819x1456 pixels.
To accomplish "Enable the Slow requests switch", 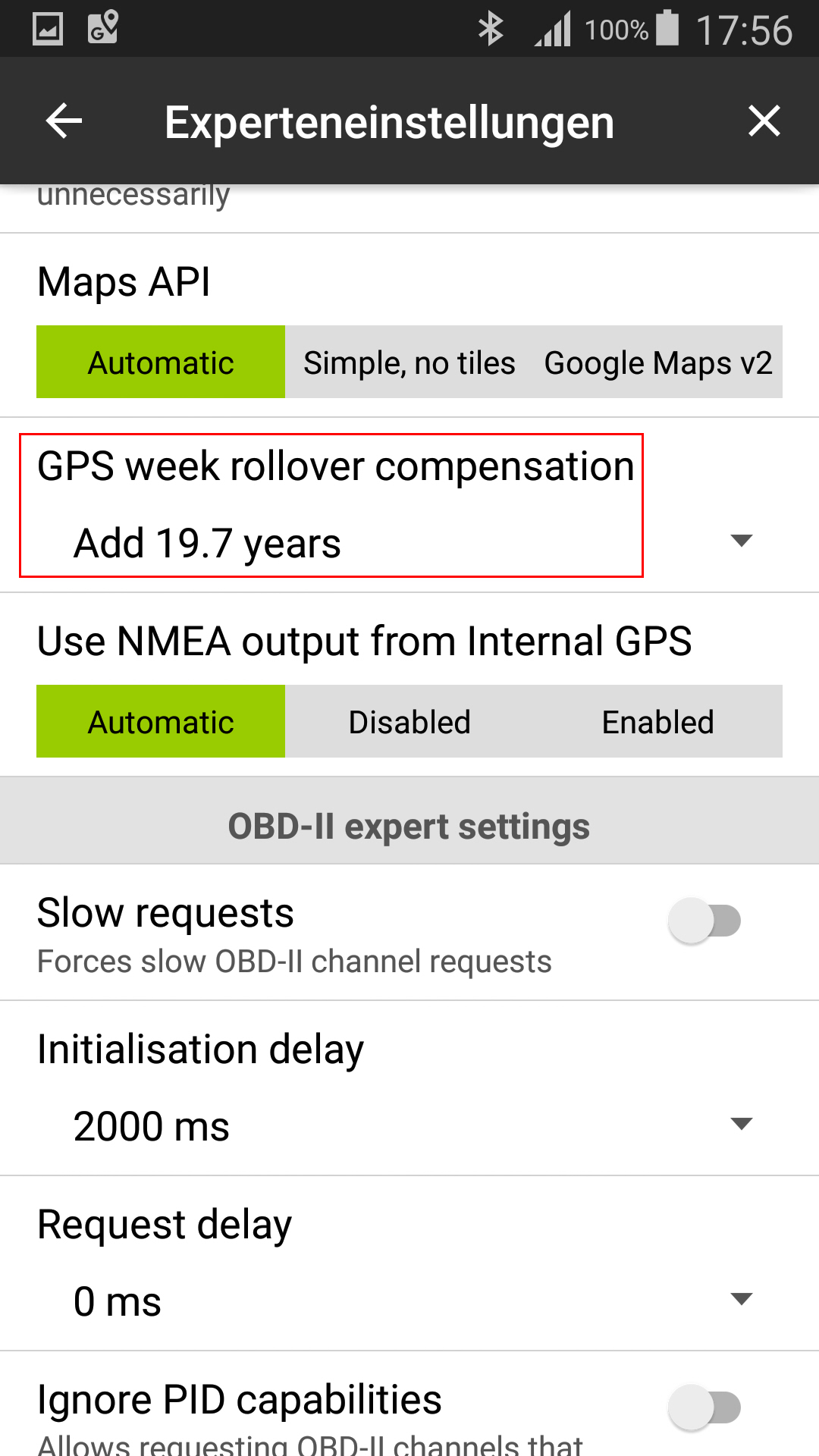I will [x=704, y=921].
